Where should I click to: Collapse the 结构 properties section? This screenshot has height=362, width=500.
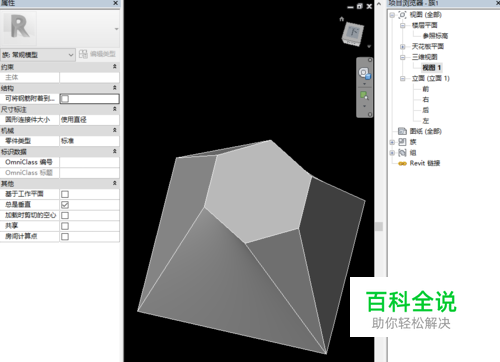tap(115, 88)
